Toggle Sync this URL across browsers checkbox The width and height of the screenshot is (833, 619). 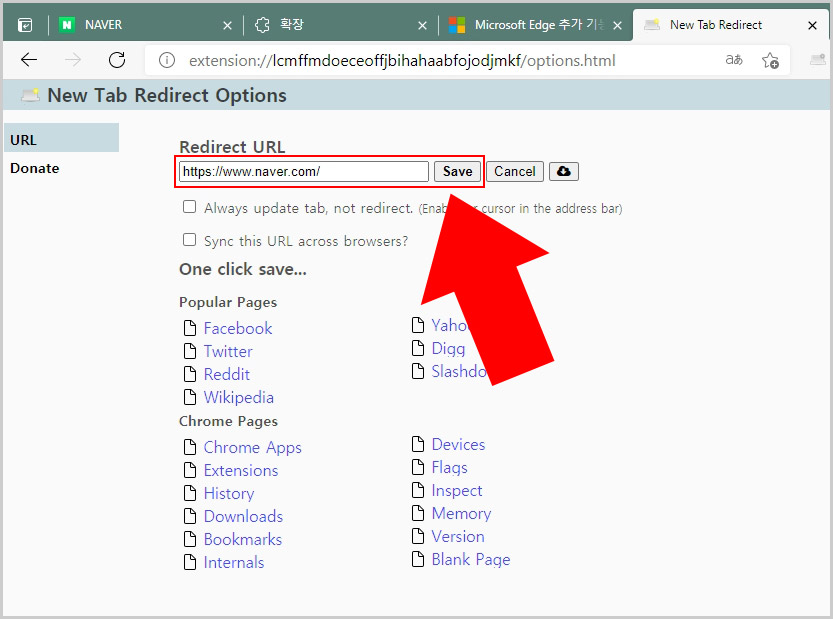[x=189, y=240]
